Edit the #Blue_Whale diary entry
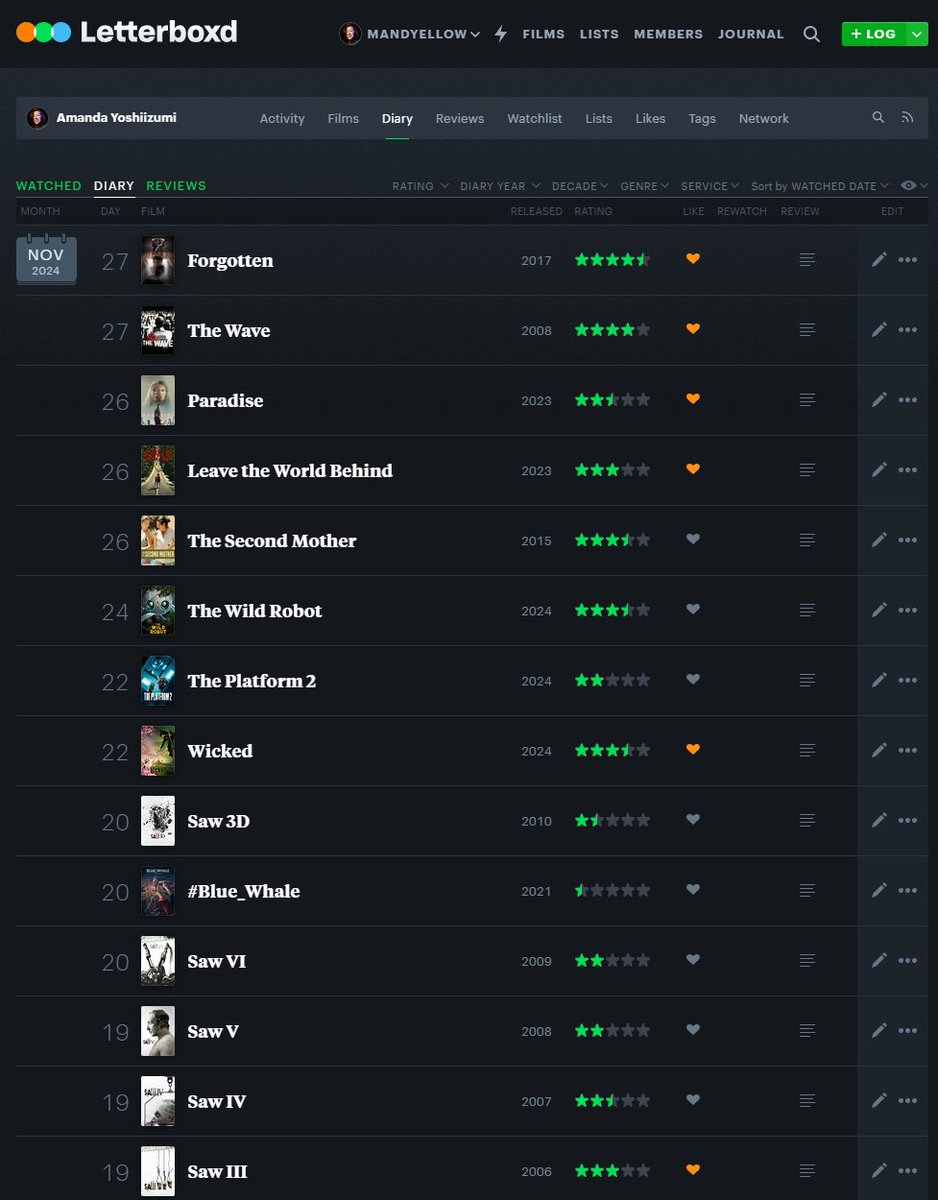 (x=879, y=890)
